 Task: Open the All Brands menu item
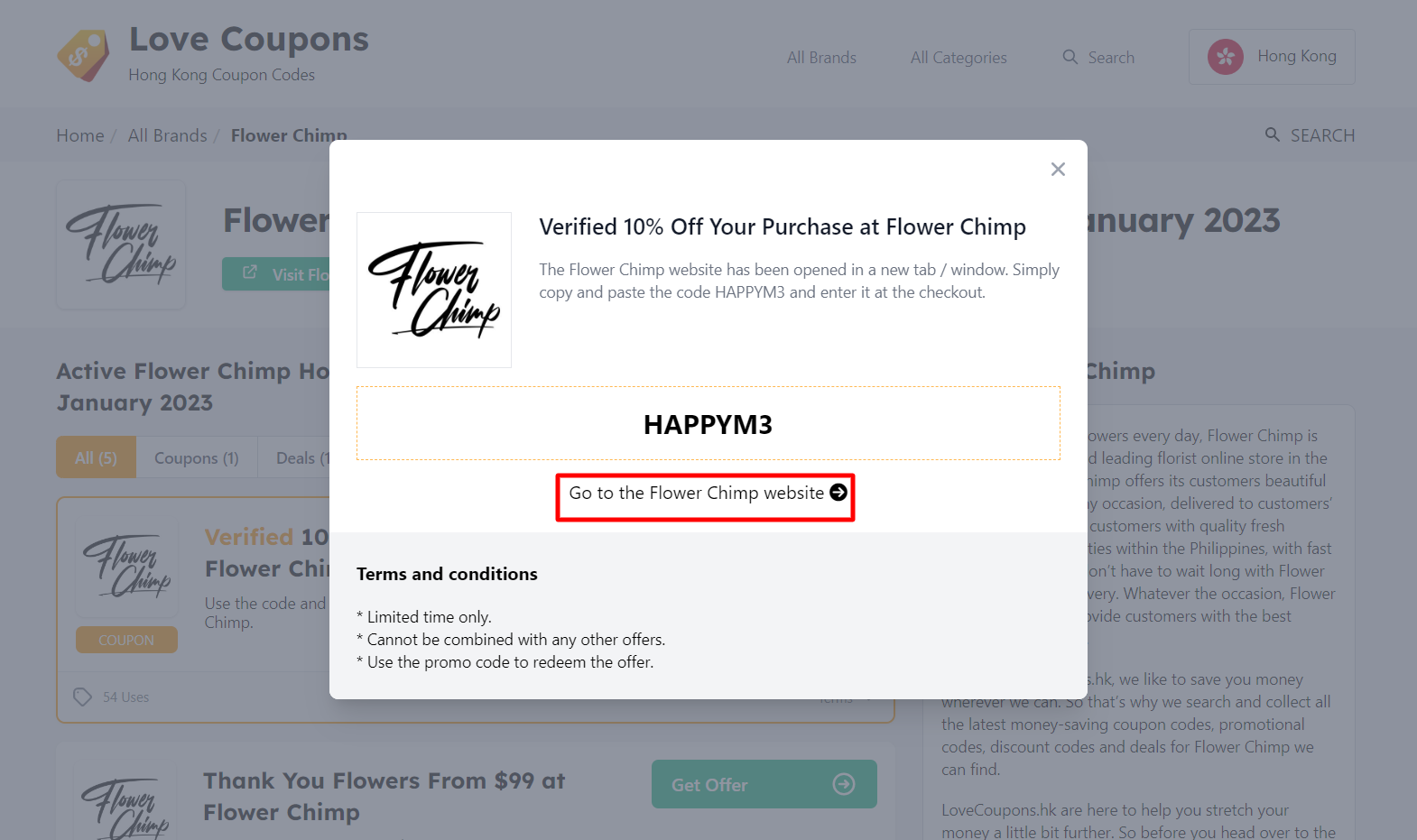click(x=820, y=57)
